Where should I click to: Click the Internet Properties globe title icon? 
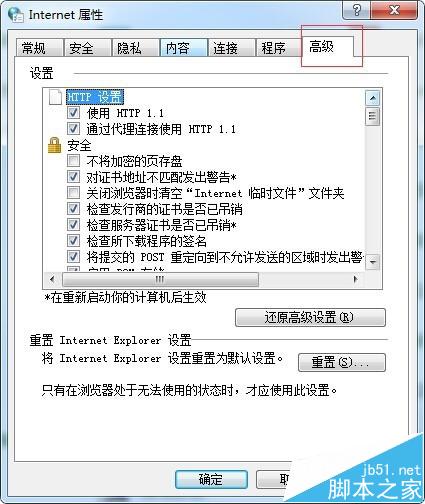(15, 15)
